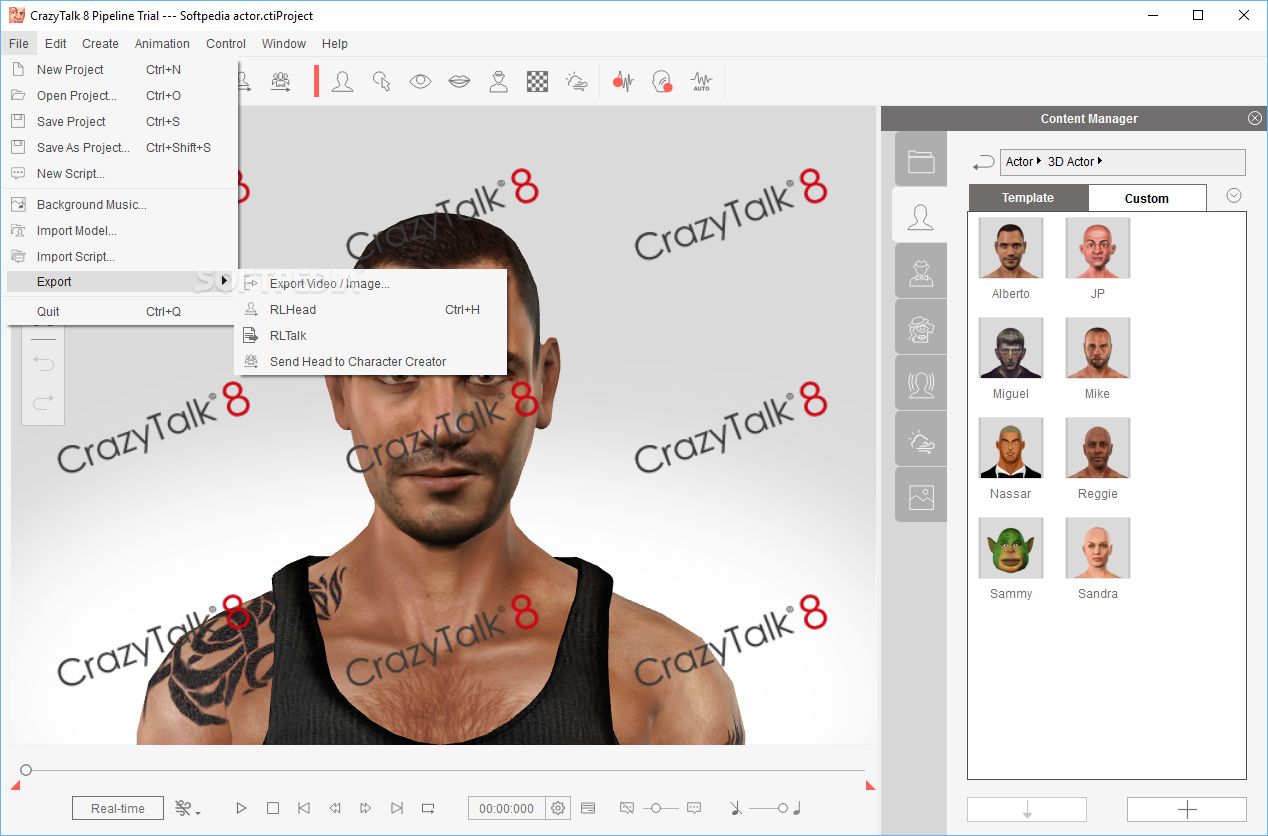Open the Eye settings tool

coord(420,82)
